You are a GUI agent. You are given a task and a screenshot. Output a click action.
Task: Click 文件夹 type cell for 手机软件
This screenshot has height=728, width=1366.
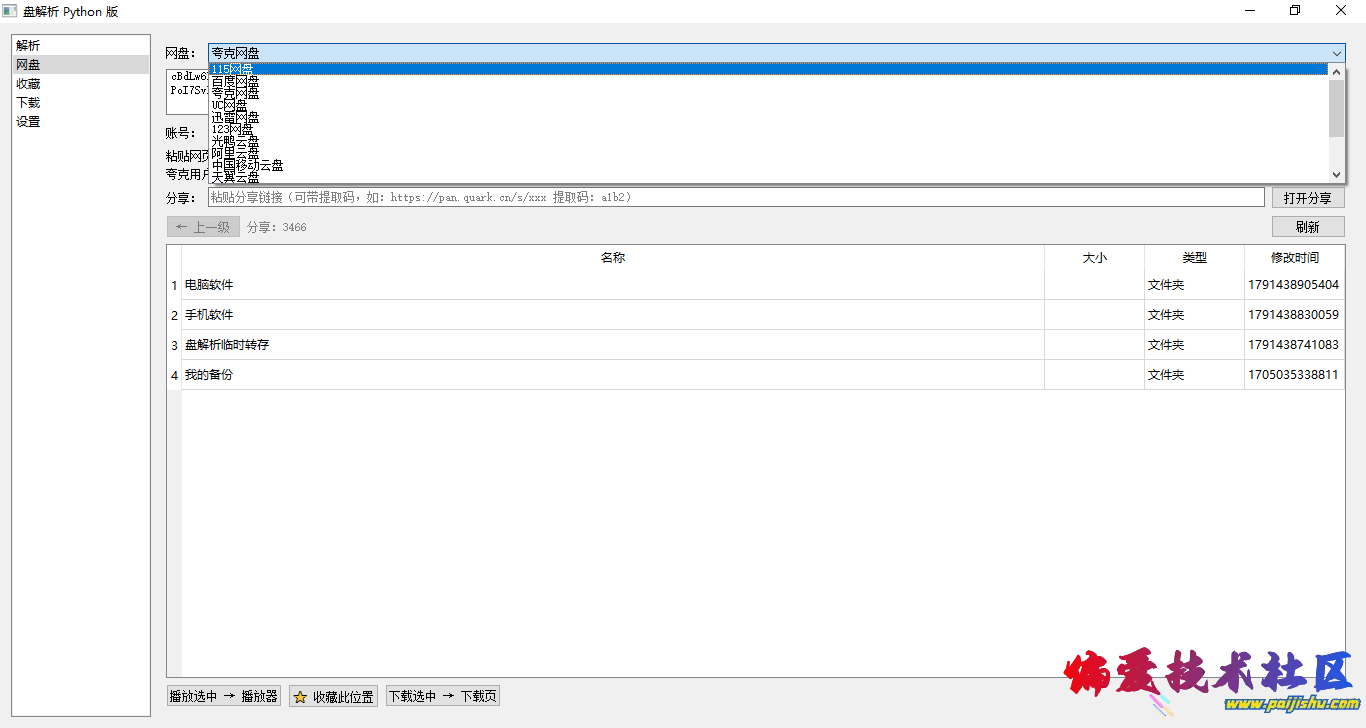1195,315
